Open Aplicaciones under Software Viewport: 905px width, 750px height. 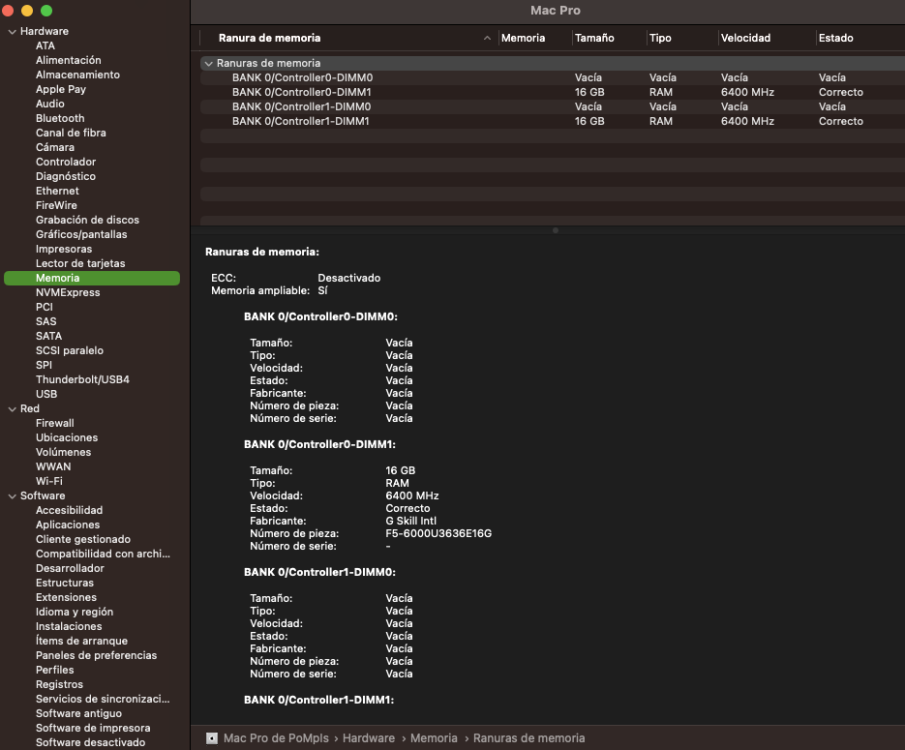coord(68,525)
